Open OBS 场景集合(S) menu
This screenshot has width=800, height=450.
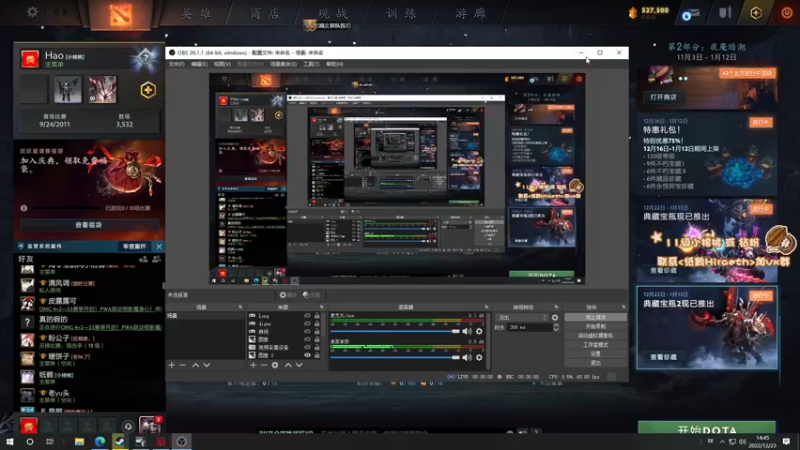tap(283, 64)
